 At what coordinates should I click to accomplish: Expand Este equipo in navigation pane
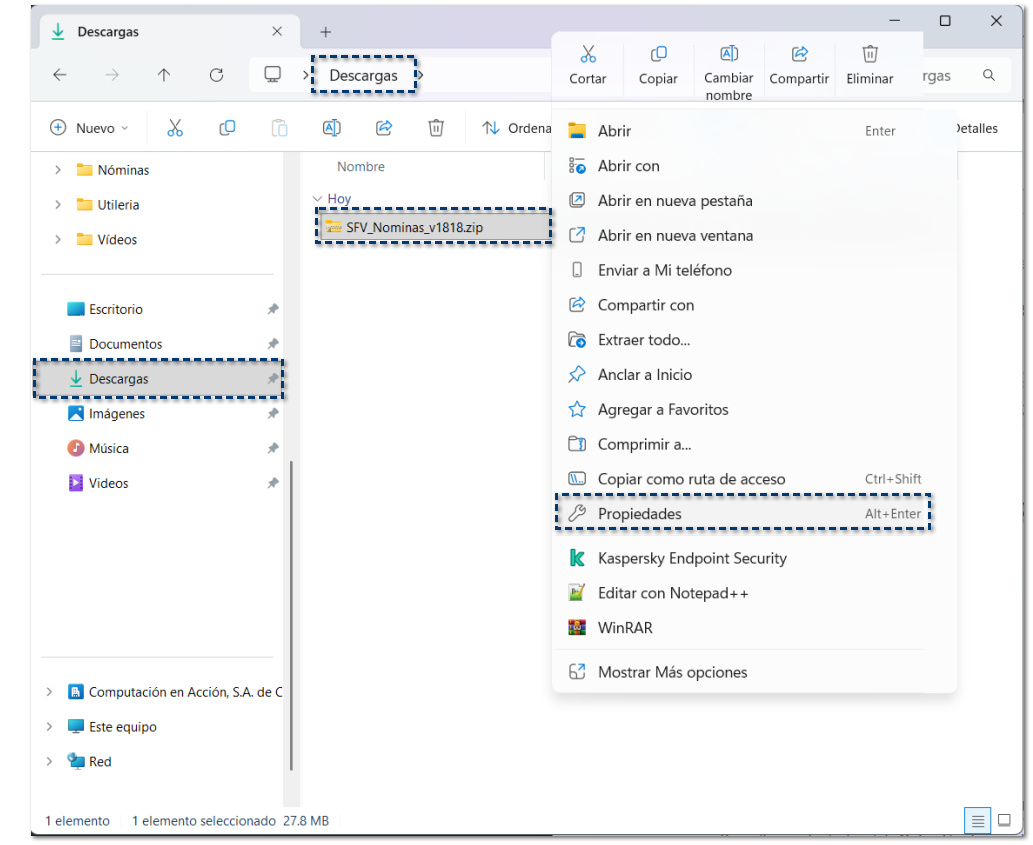pyautogui.click(x=50, y=727)
